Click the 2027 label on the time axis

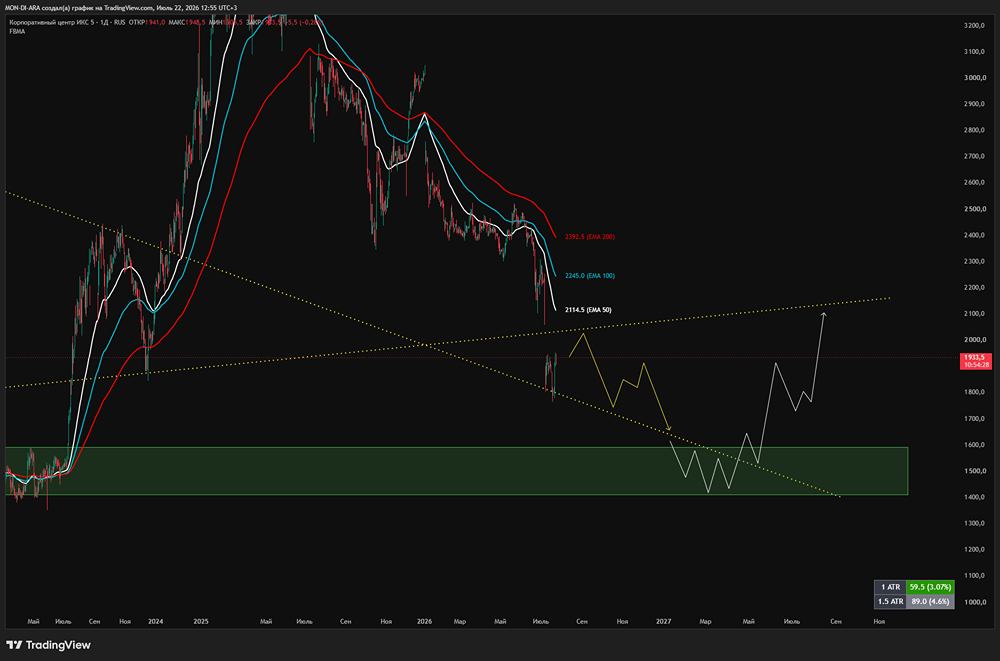(663, 621)
